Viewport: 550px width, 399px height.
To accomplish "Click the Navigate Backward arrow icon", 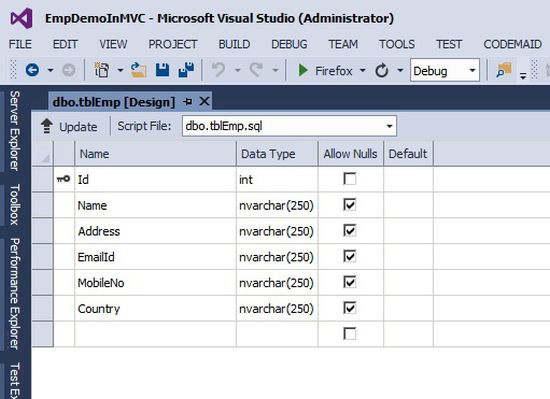I will click(x=32, y=70).
